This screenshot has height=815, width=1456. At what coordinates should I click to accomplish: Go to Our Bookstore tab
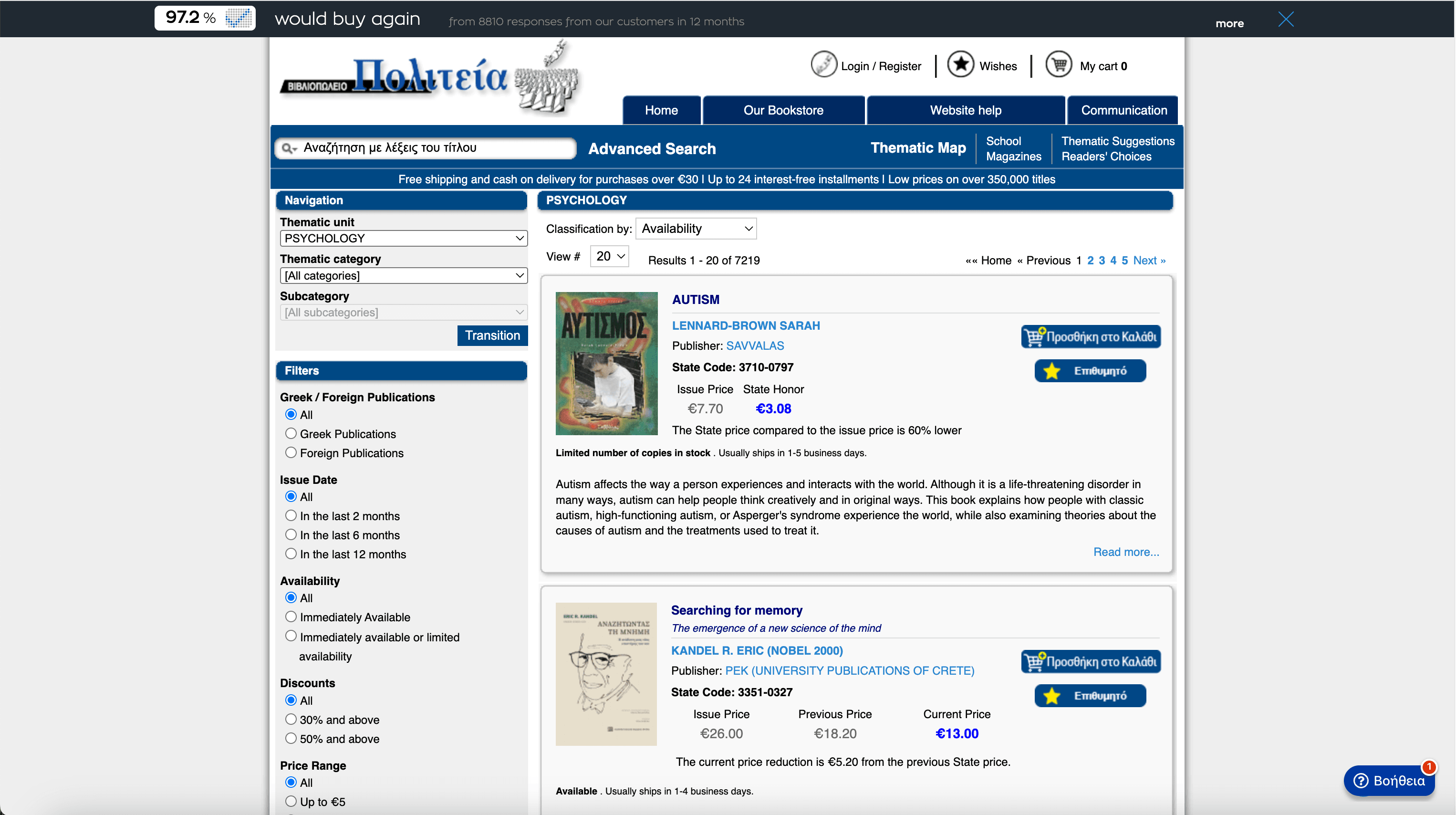(x=783, y=110)
